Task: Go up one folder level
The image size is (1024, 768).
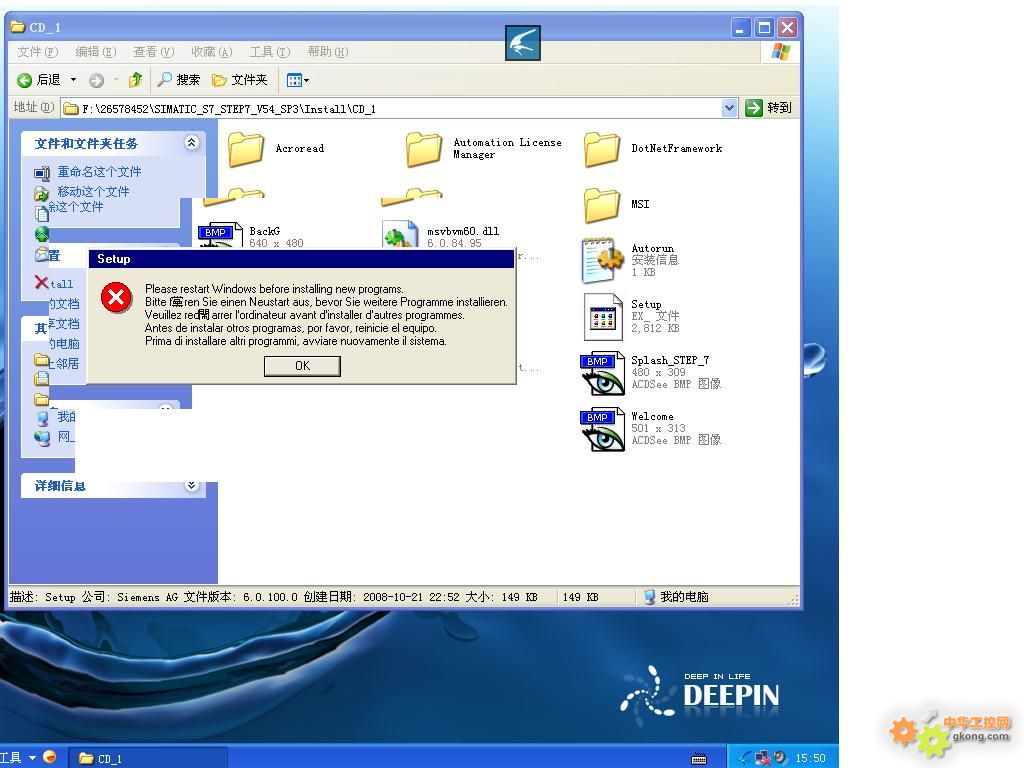Action: [x=135, y=80]
